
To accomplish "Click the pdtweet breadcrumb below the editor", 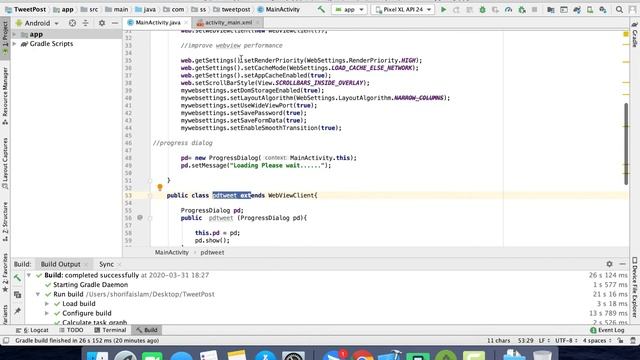I will click(x=212, y=252).
